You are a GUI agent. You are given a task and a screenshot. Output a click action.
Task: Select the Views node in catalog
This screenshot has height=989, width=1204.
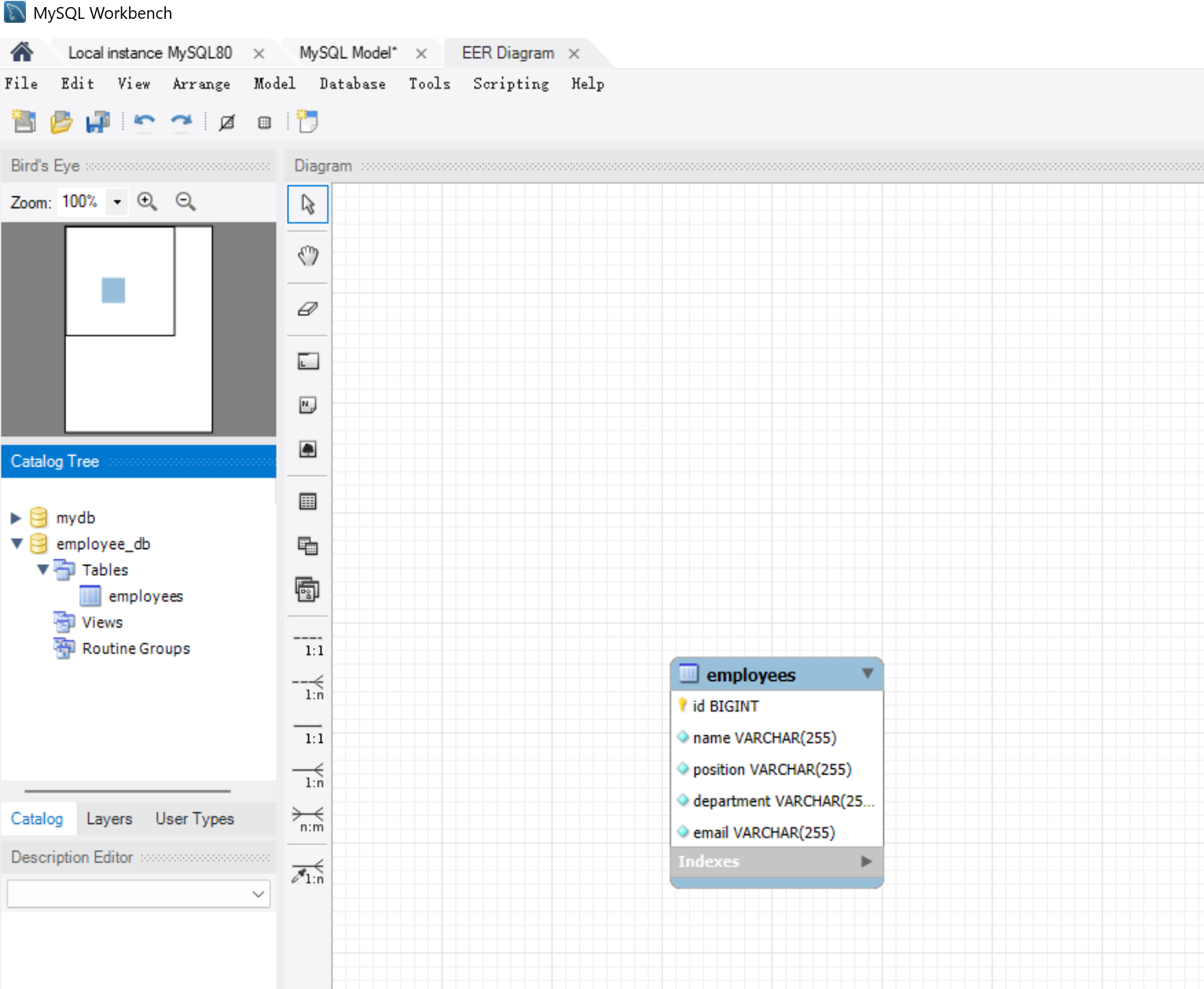102,622
